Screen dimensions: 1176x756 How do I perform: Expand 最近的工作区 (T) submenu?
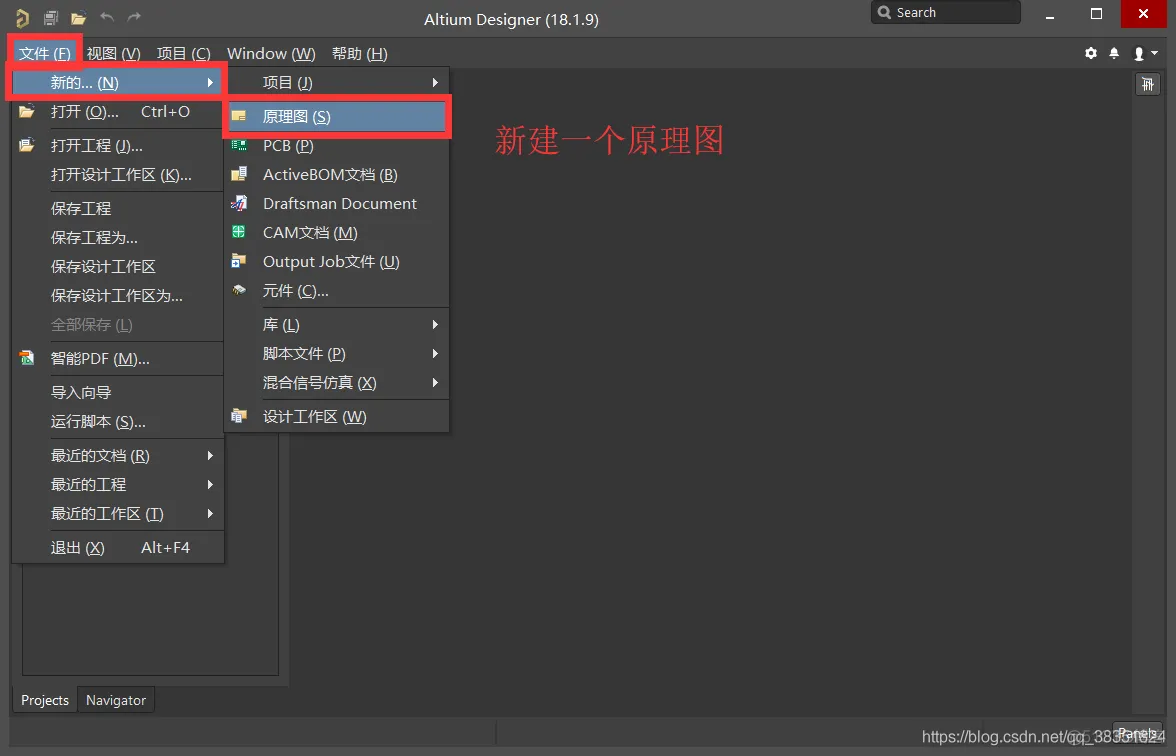118,514
